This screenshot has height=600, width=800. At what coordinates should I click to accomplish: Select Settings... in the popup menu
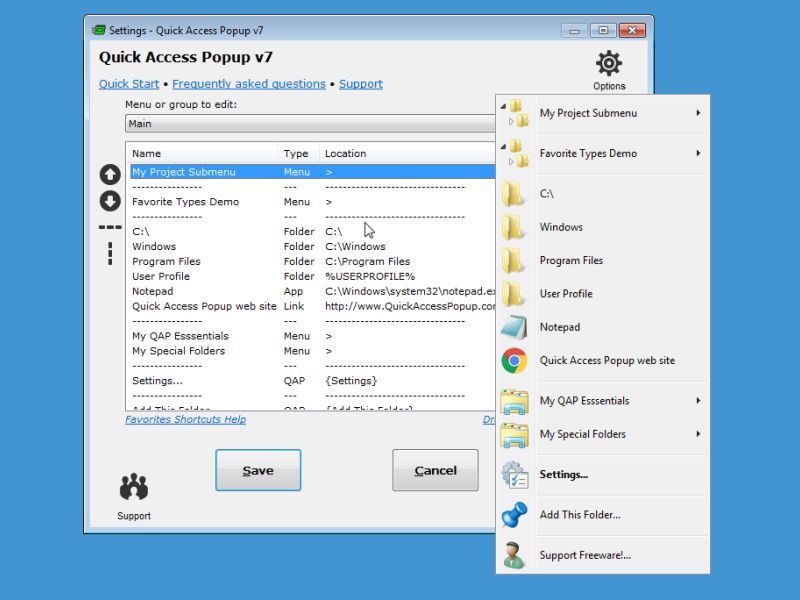tap(564, 475)
